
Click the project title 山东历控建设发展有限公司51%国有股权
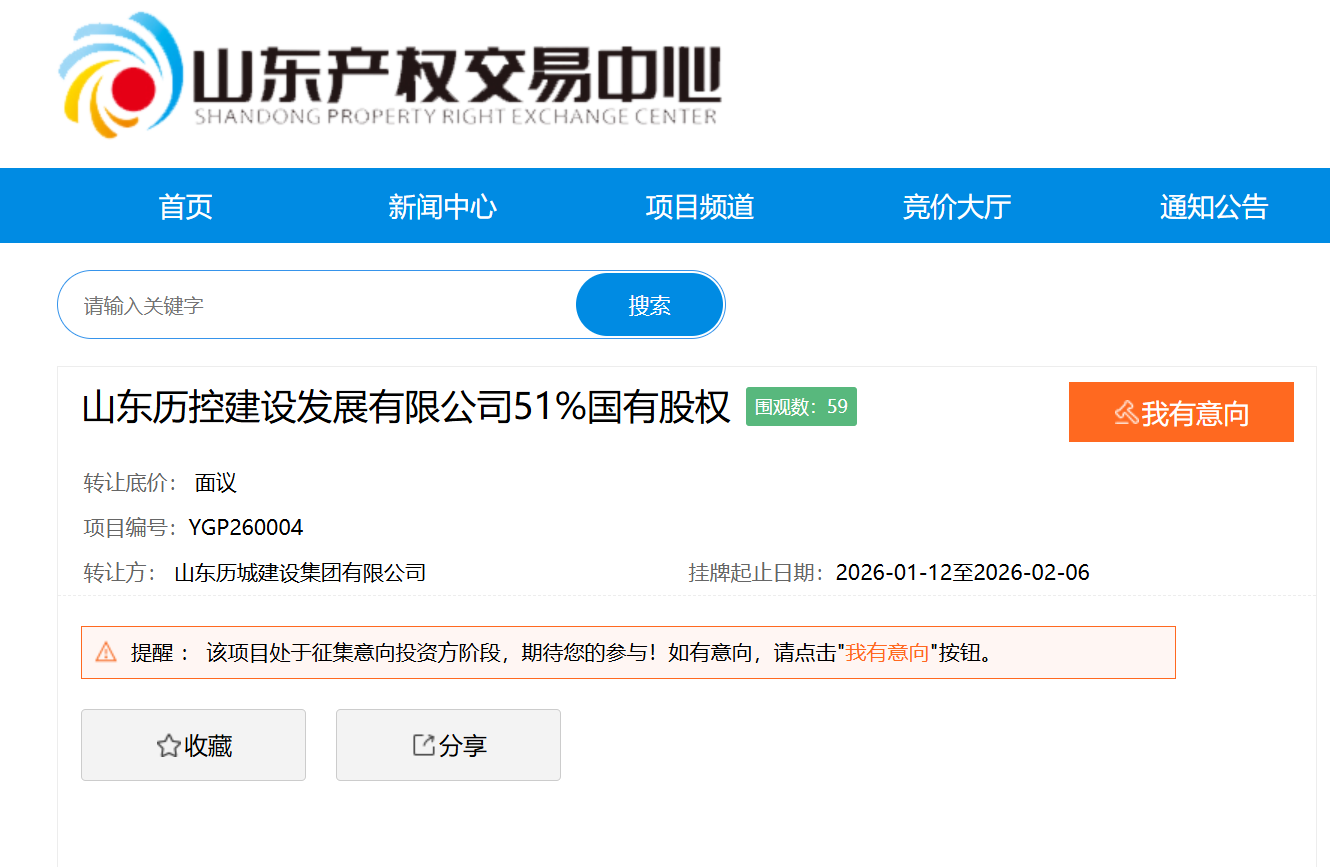(x=406, y=408)
